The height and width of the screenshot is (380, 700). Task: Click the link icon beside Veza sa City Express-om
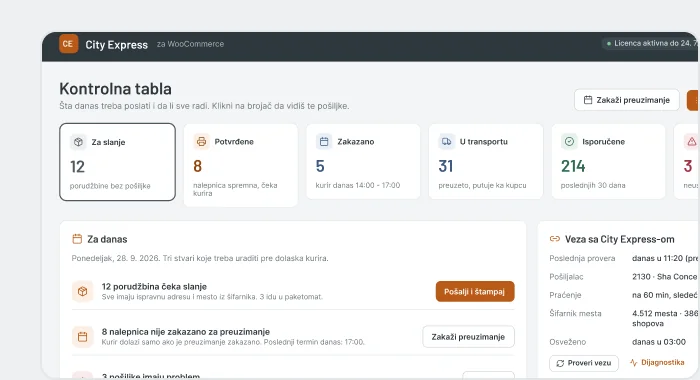555,239
